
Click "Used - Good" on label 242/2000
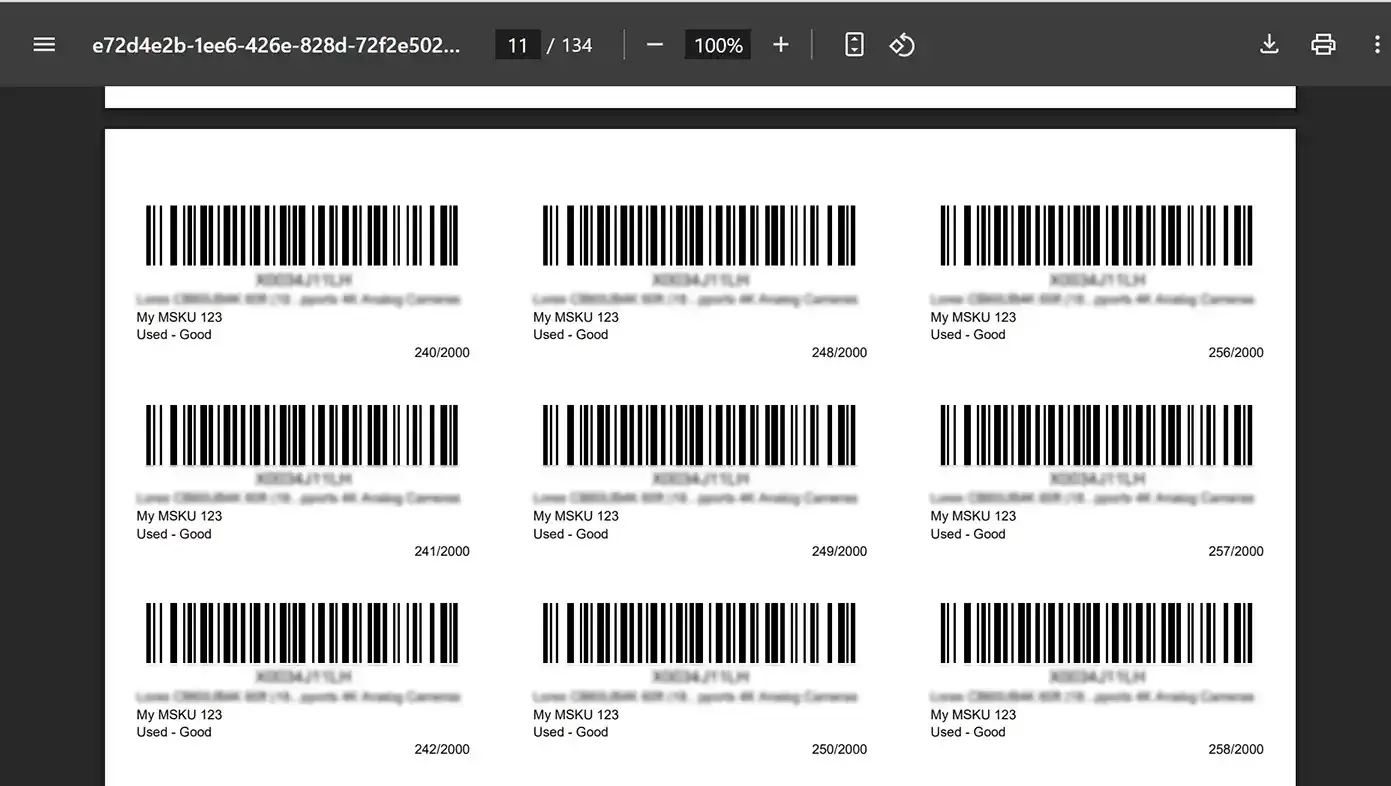174,732
